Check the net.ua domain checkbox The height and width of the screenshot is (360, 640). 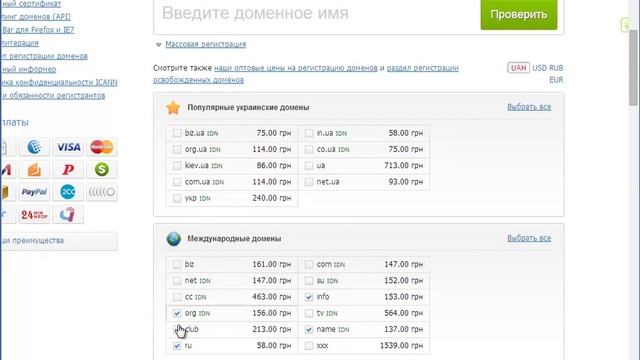[x=309, y=182]
